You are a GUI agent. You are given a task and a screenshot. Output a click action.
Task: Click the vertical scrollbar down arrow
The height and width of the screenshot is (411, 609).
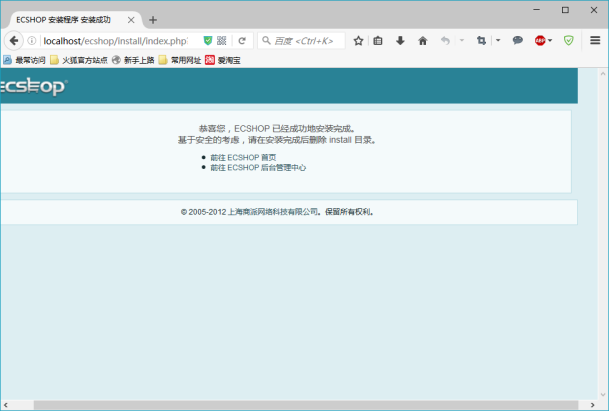click(603, 395)
